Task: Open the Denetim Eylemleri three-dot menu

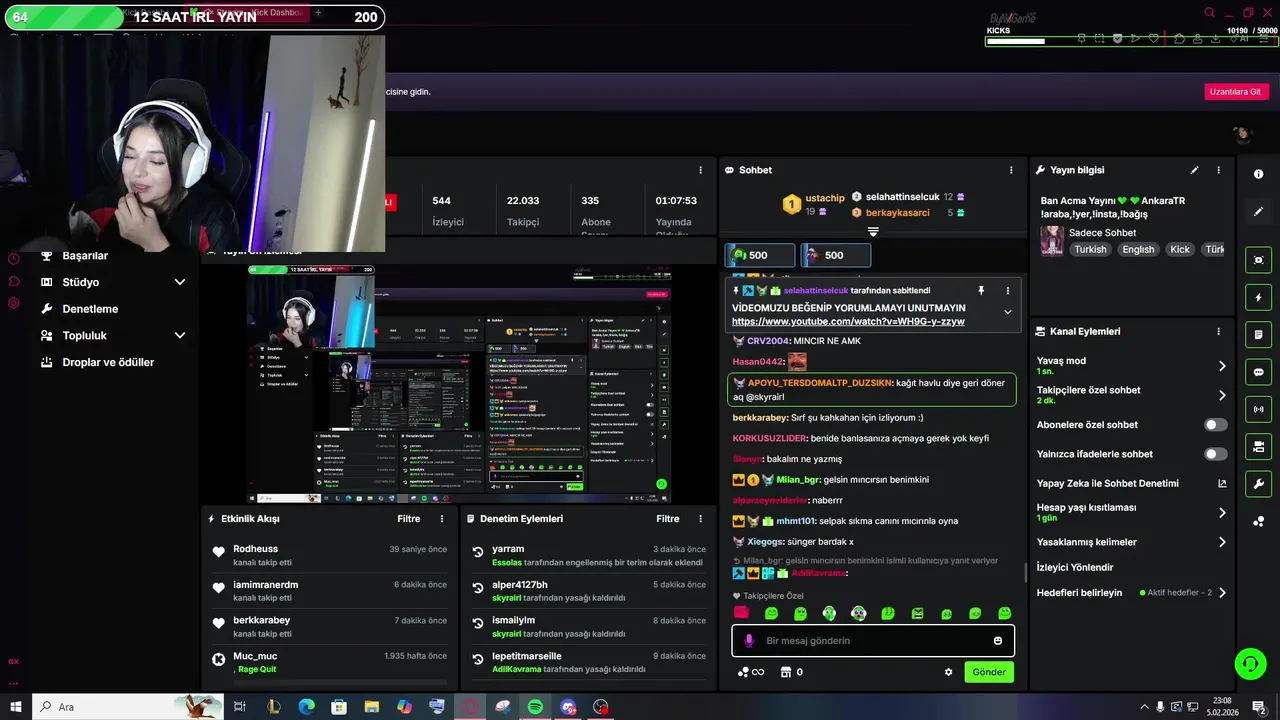Action: point(701,519)
